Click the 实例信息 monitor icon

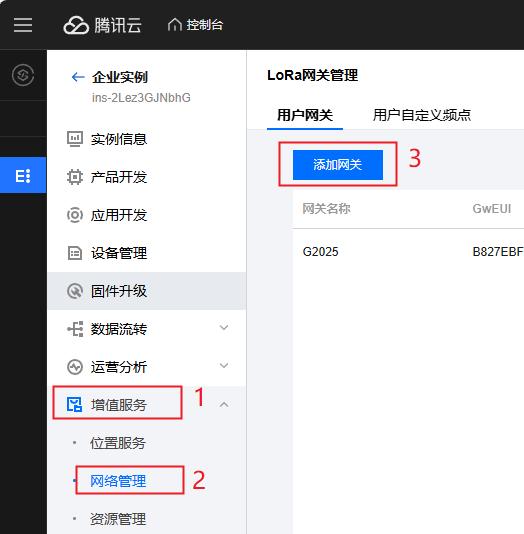pyautogui.click(x=75, y=139)
